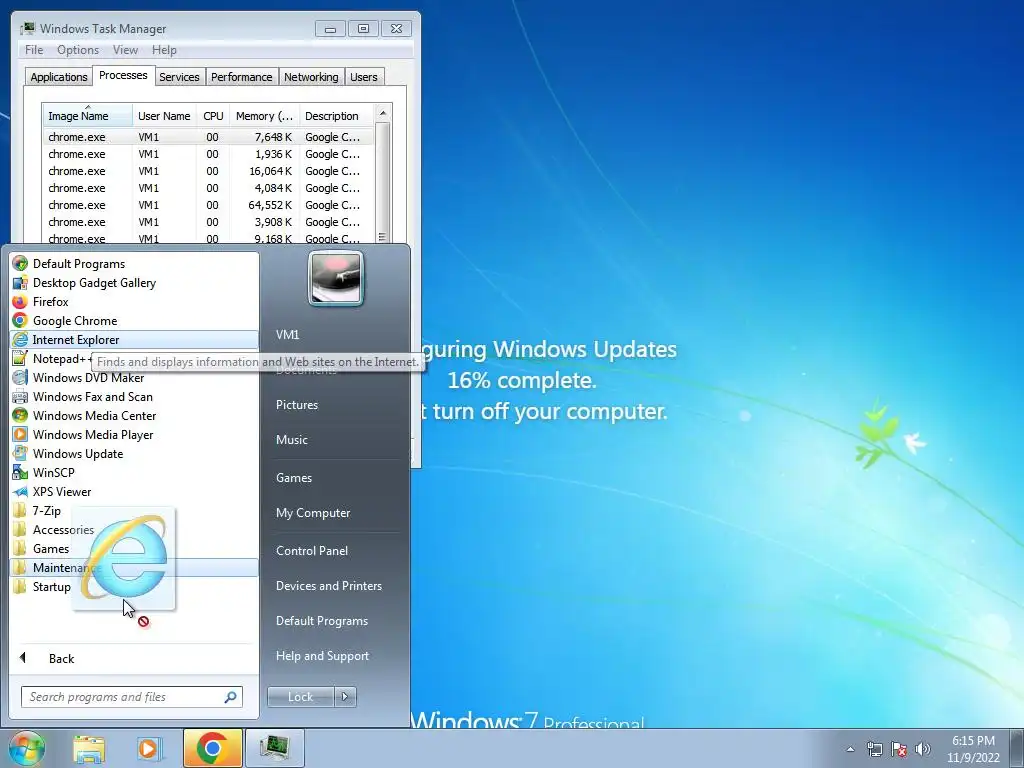Click the search magnifier icon
Viewport: 1024px width, 768px height.
pyautogui.click(x=231, y=697)
